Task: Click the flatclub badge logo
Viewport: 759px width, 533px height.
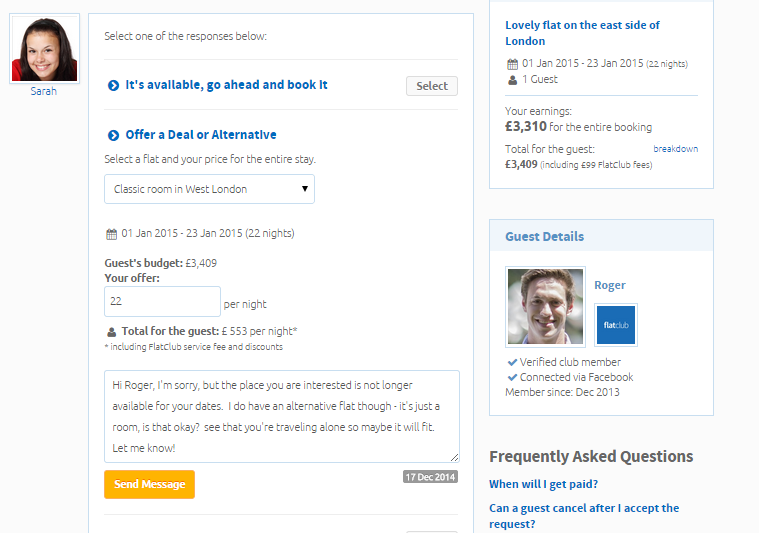Action: click(x=615, y=325)
